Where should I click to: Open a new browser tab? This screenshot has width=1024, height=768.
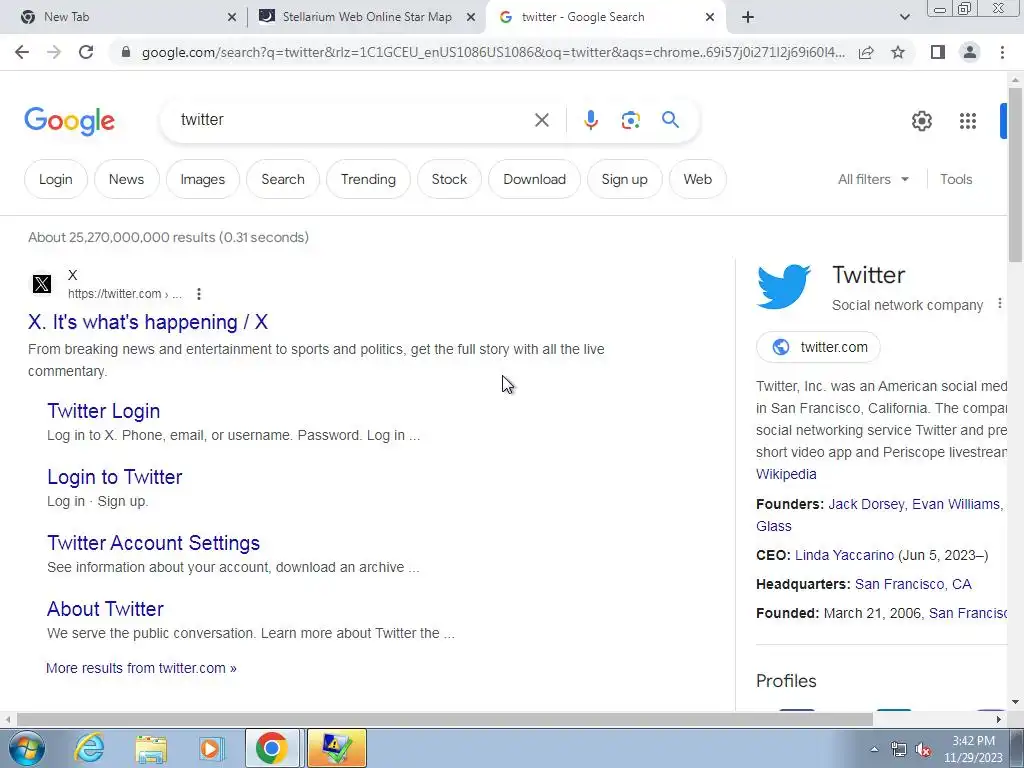click(x=748, y=17)
